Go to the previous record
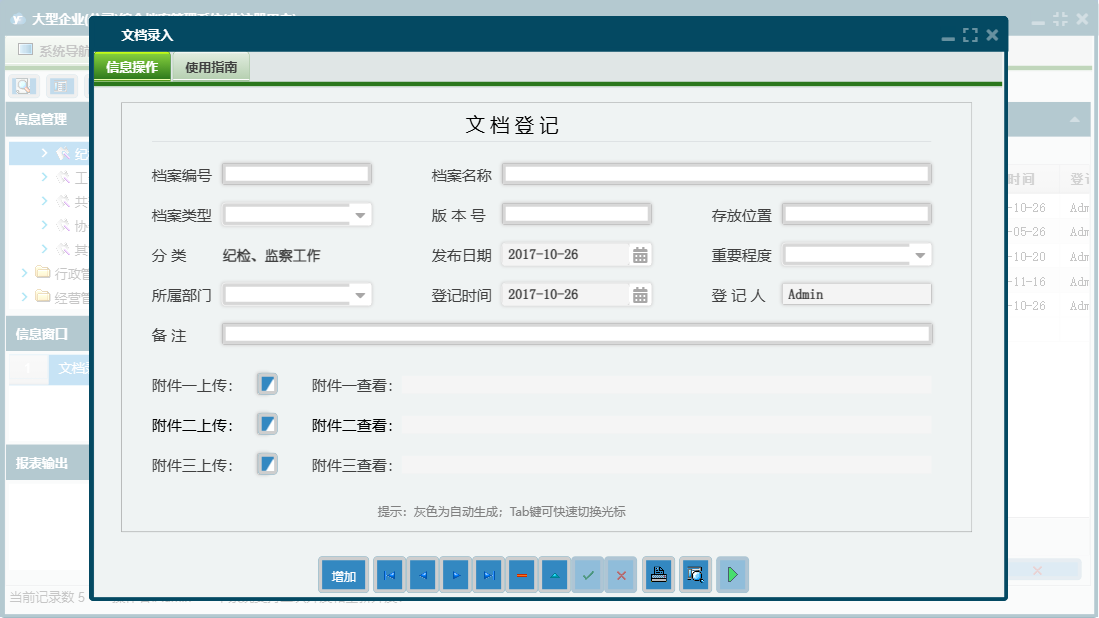This screenshot has height=618, width=1099. (x=422, y=574)
